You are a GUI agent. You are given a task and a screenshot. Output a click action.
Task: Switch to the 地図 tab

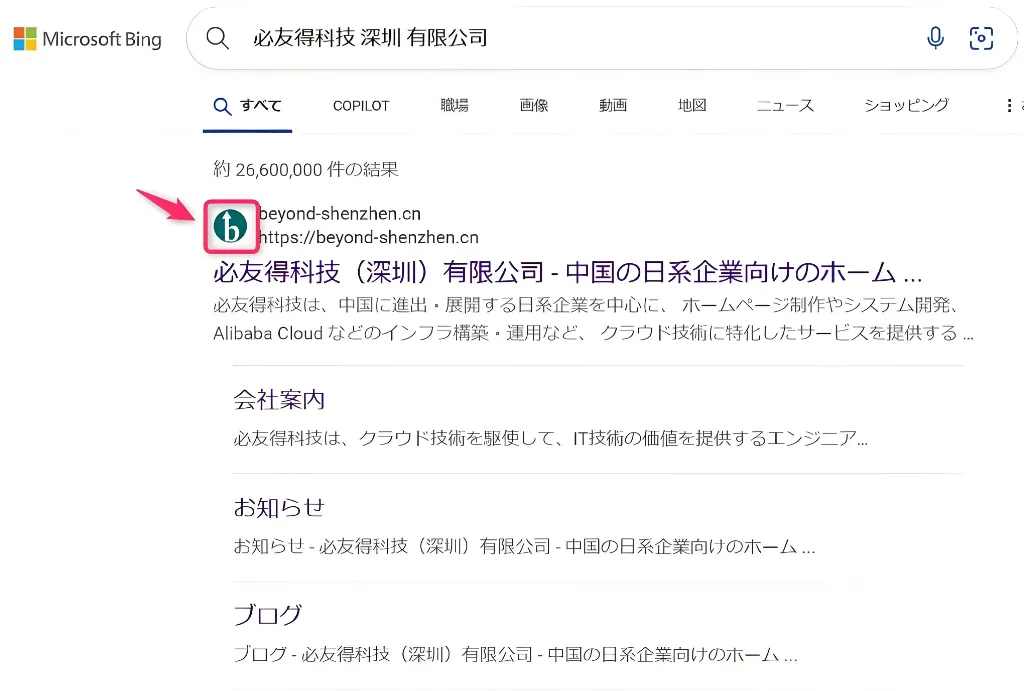(692, 105)
